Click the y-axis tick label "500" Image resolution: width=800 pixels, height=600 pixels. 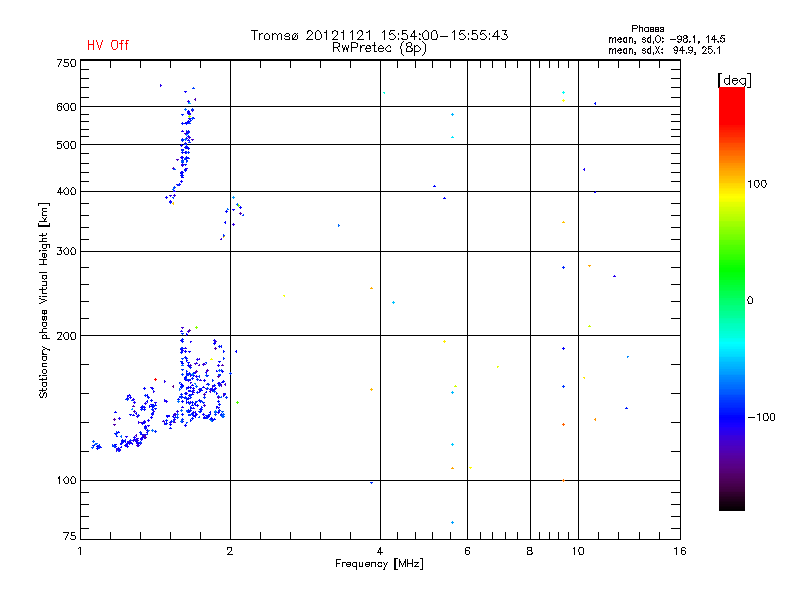(66, 145)
